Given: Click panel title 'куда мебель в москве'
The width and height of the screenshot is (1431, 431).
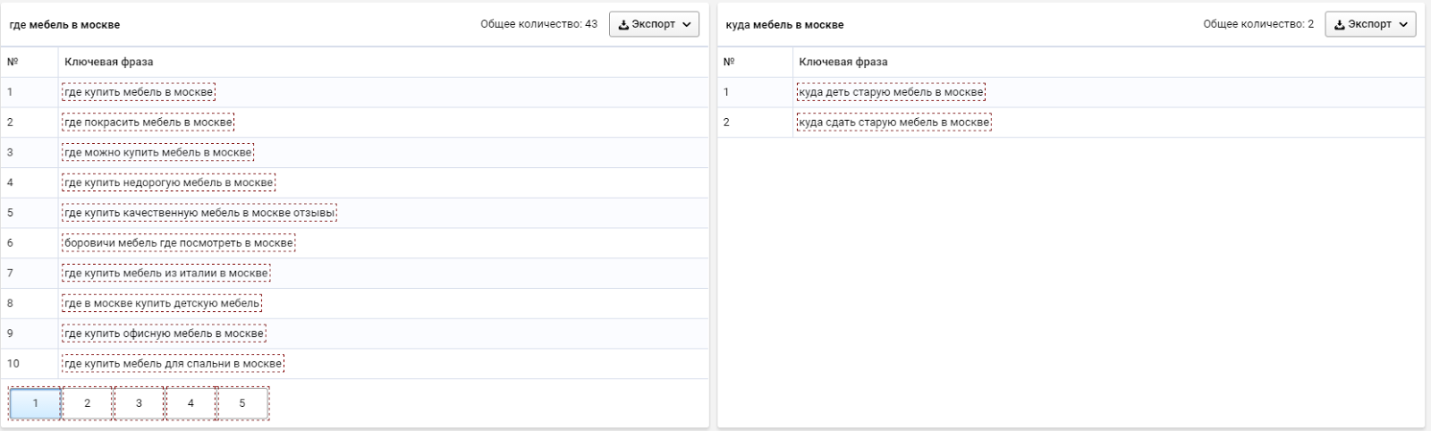Looking at the screenshot, I should pos(785,25).
